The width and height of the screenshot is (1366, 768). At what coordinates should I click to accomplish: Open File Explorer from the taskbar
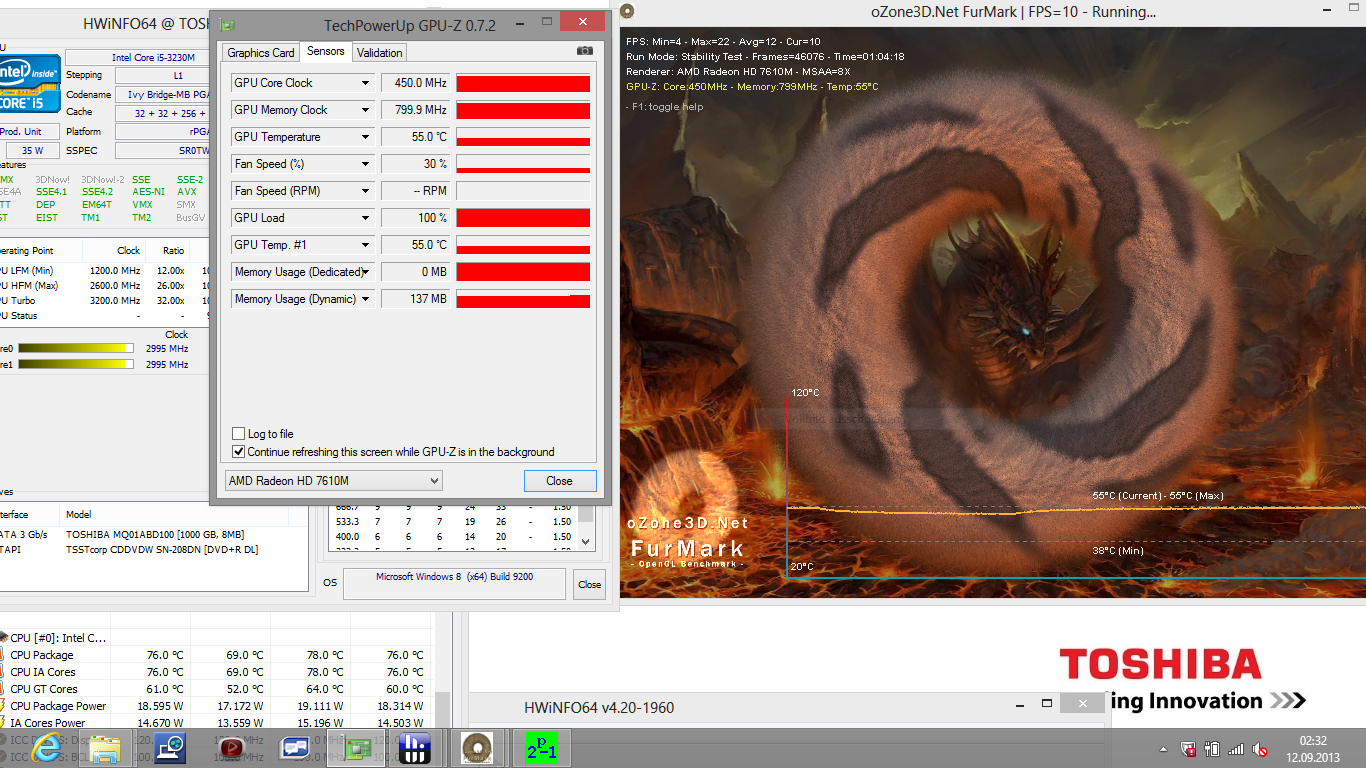pyautogui.click(x=105, y=748)
